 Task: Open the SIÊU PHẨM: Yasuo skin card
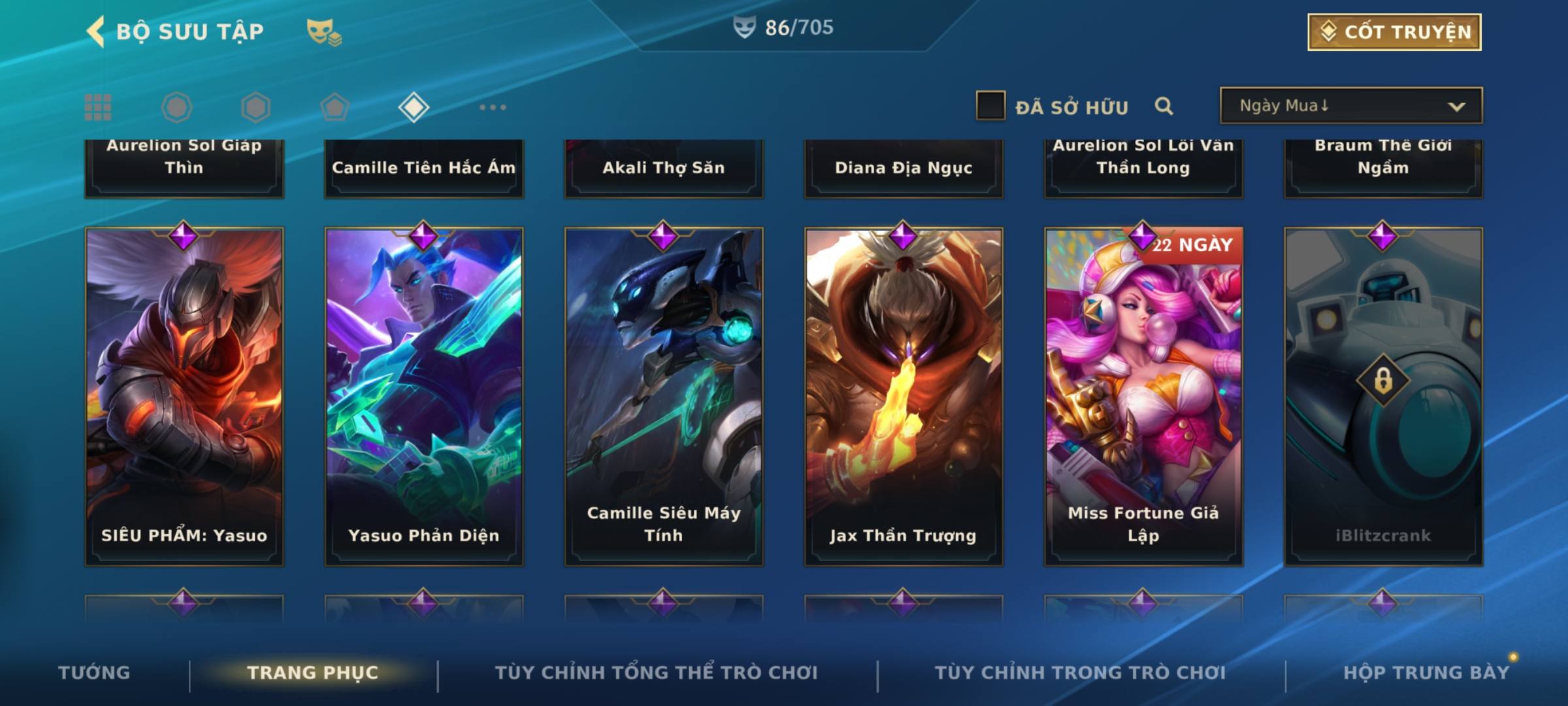point(184,396)
